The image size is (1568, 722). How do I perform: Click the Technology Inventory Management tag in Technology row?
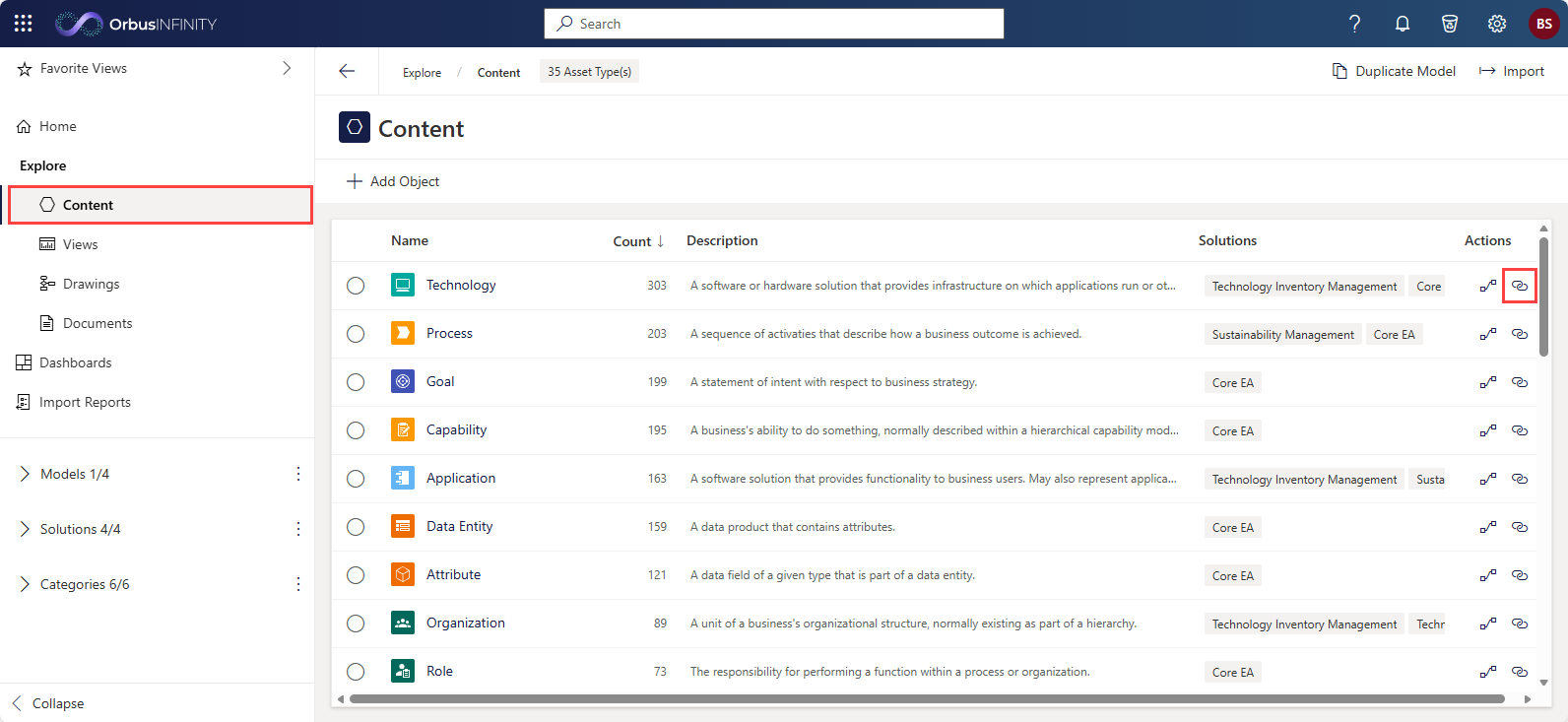(x=1304, y=287)
